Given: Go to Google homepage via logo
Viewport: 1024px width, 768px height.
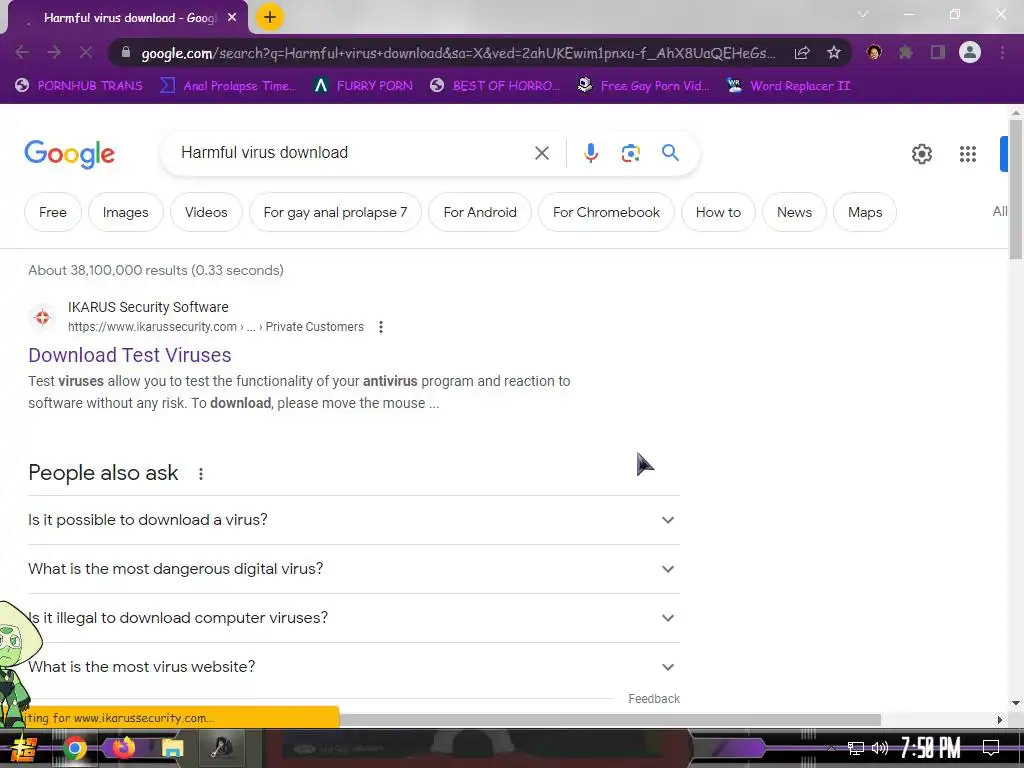Looking at the screenshot, I should point(70,154).
